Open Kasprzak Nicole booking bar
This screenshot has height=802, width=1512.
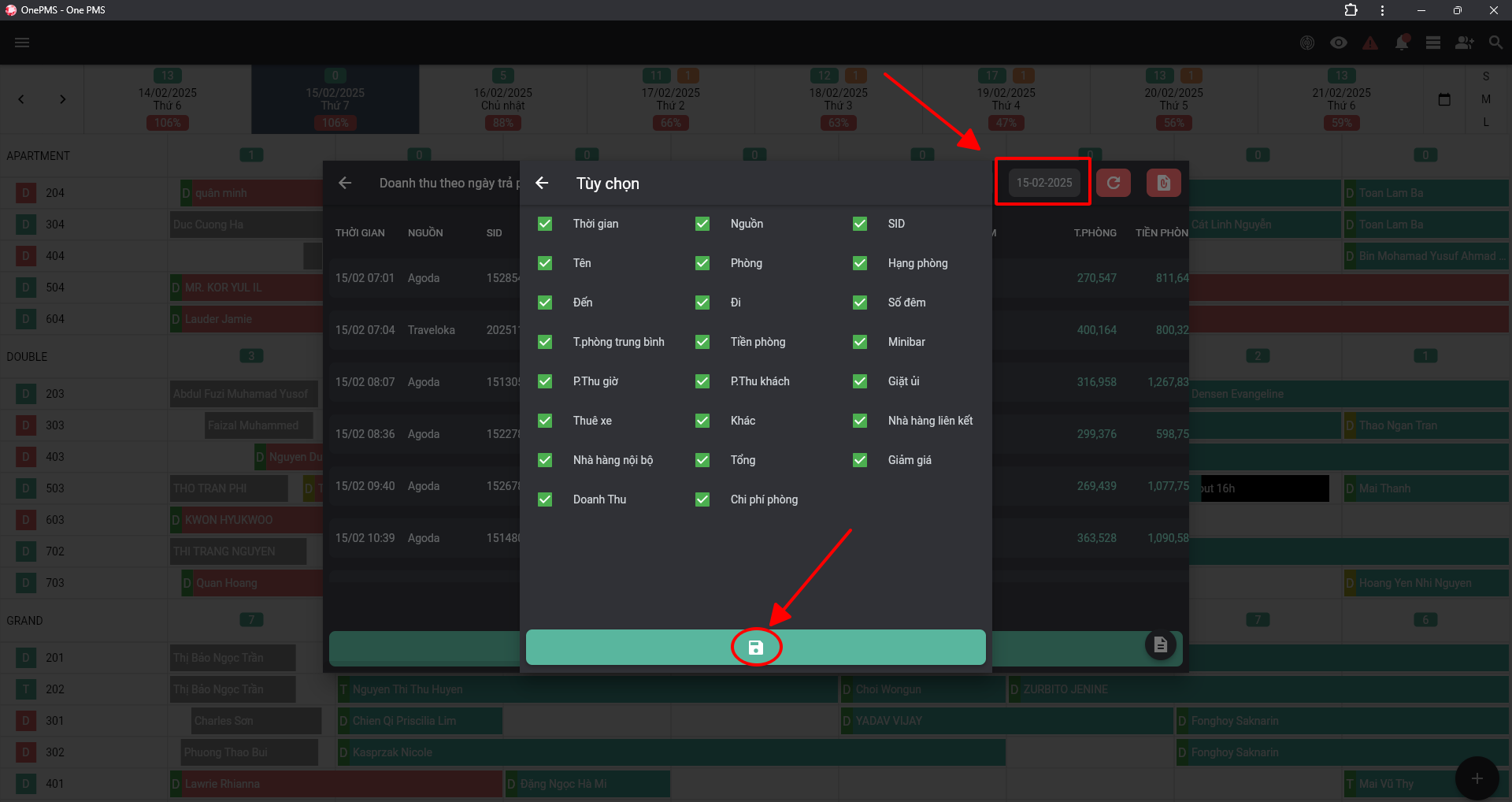[672, 752]
